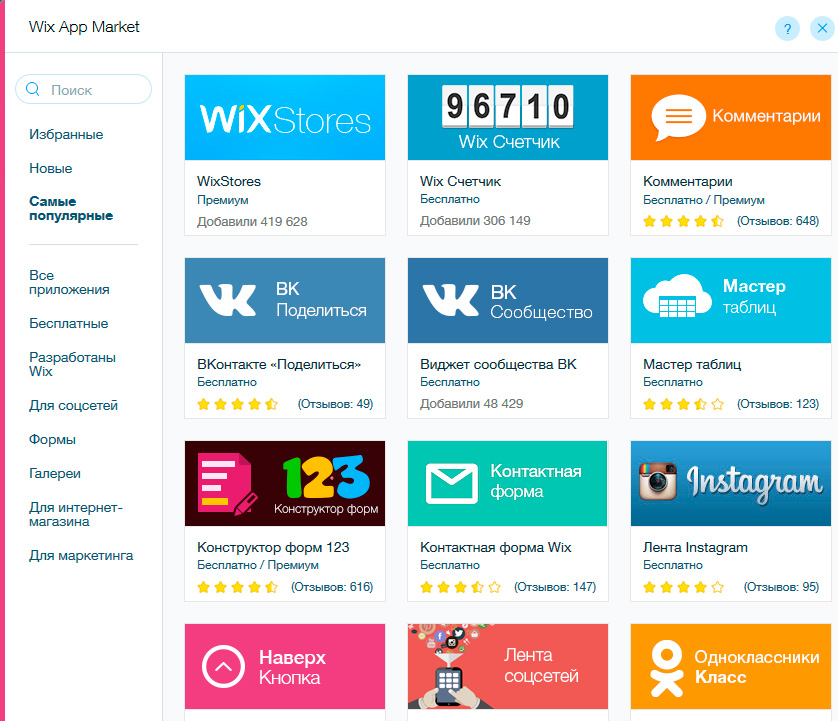Open the Галереи category
The height and width of the screenshot is (721, 838).
[x=55, y=473]
